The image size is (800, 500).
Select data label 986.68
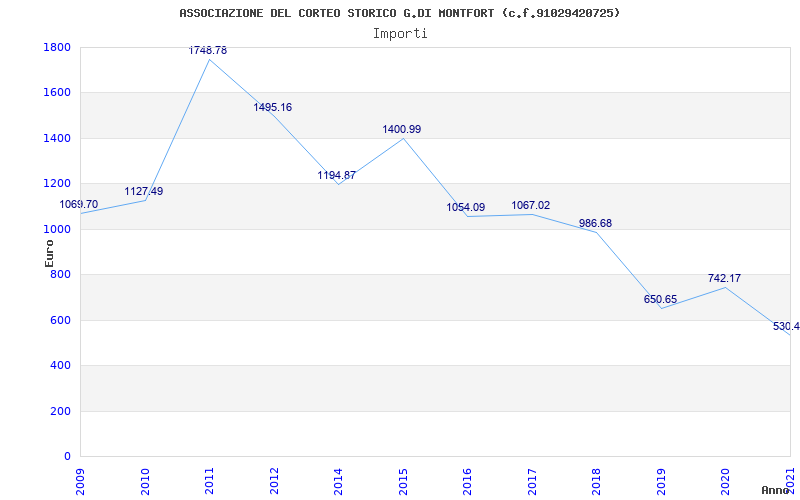point(595,223)
